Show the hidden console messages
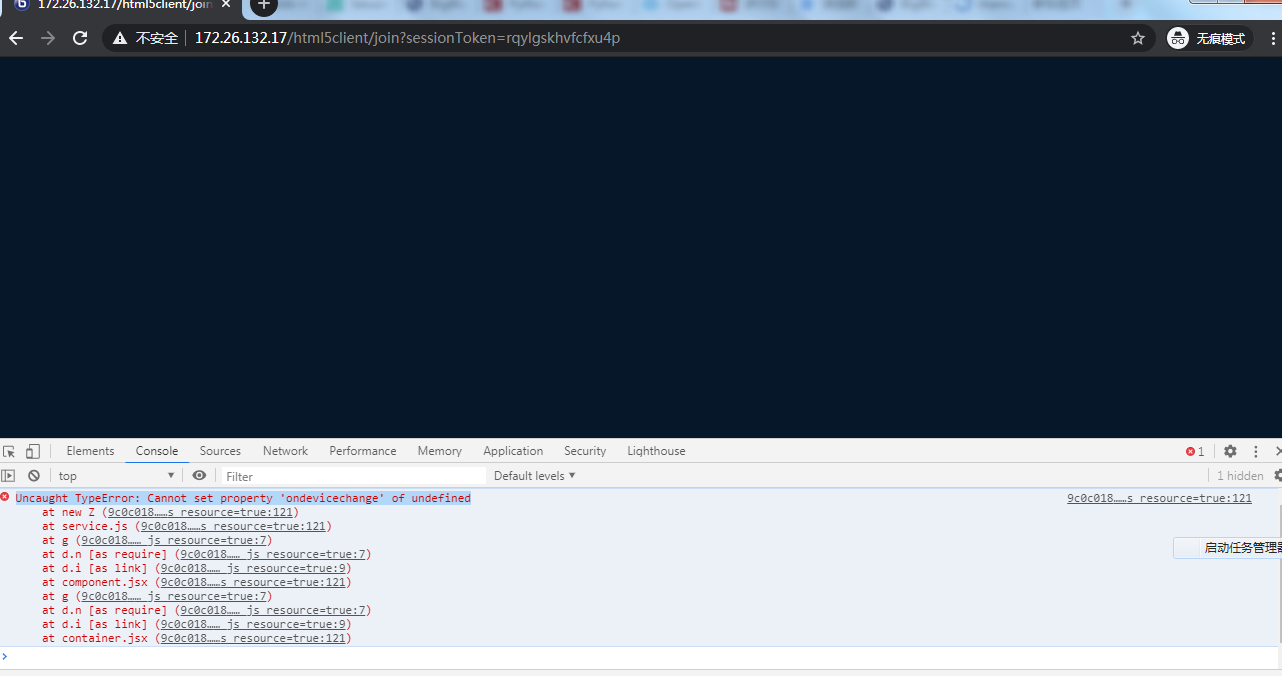The width and height of the screenshot is (1282, 676). [x=1240, y=475]
